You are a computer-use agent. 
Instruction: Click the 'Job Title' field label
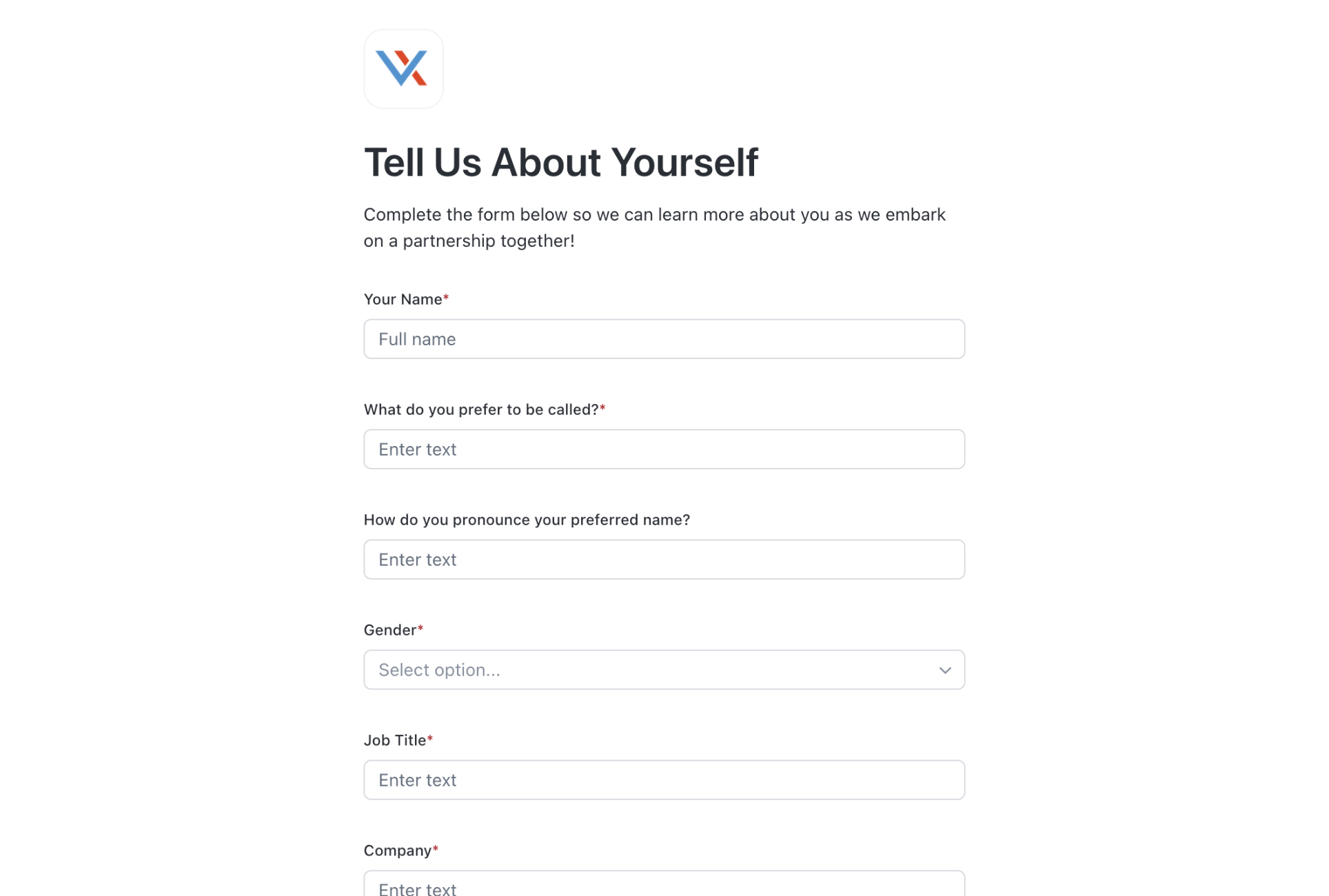point(394,740)
